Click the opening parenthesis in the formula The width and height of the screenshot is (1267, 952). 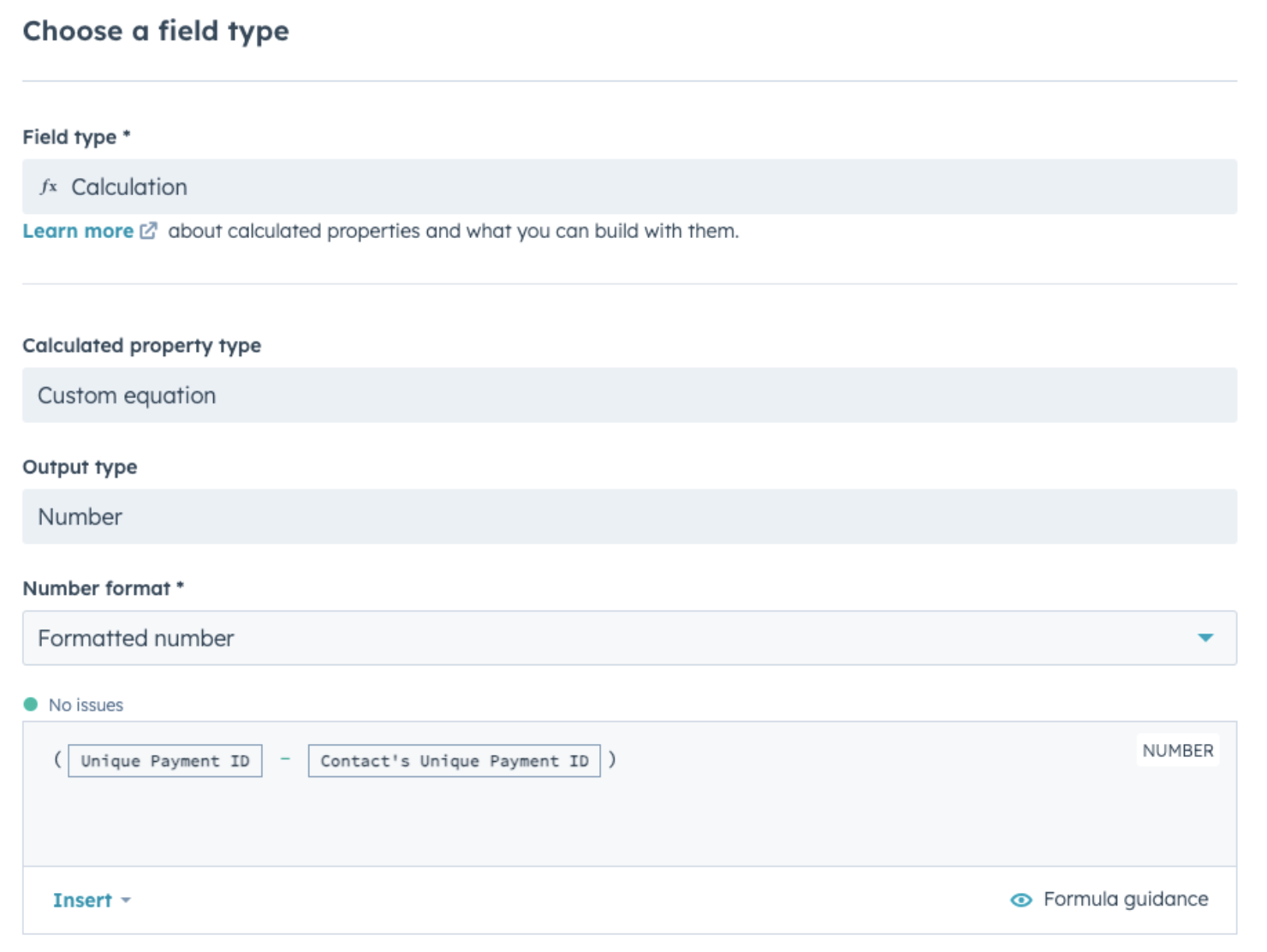(x=57, y=760)
